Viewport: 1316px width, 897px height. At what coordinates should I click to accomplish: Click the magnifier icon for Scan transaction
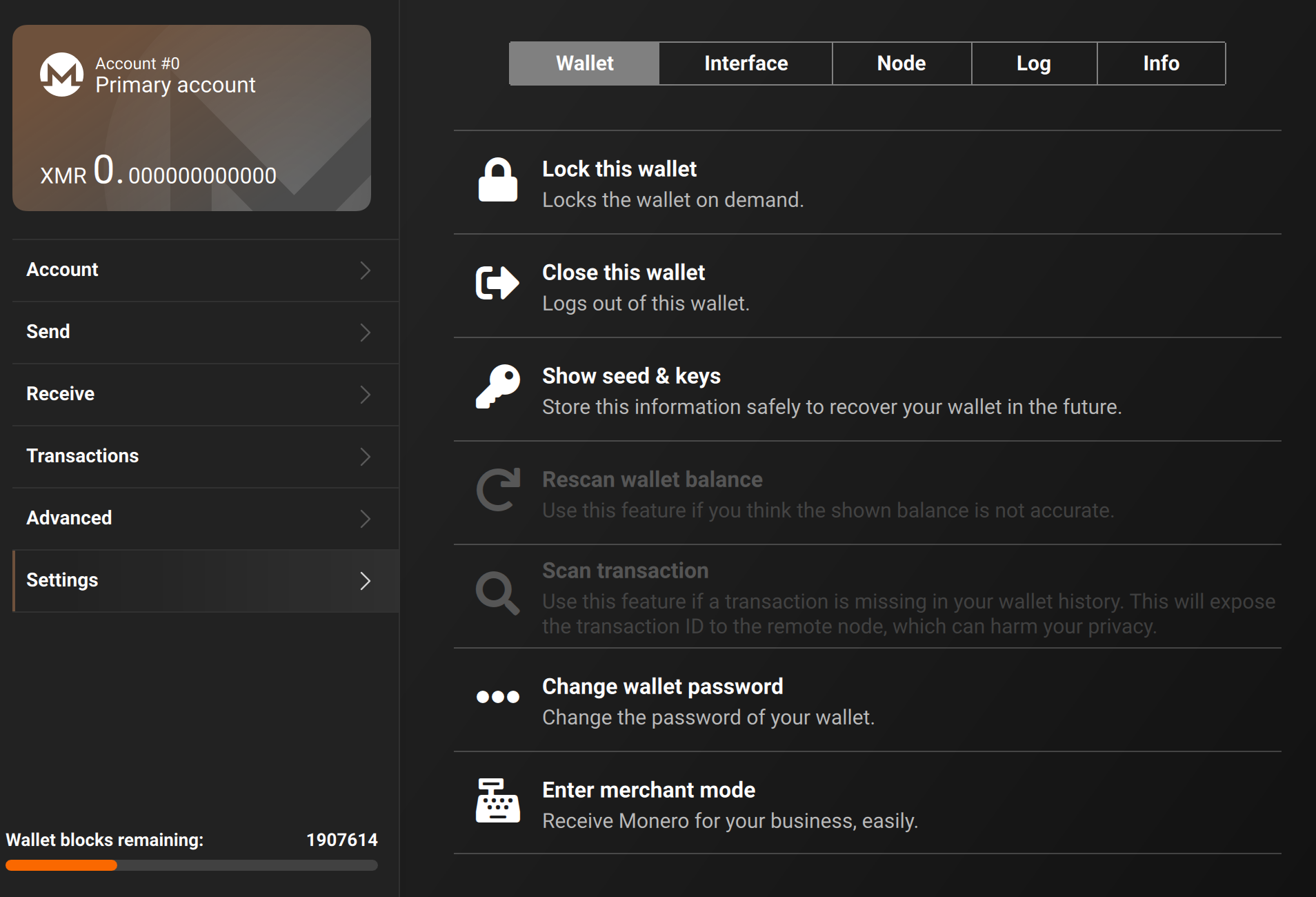coord(497,591)
